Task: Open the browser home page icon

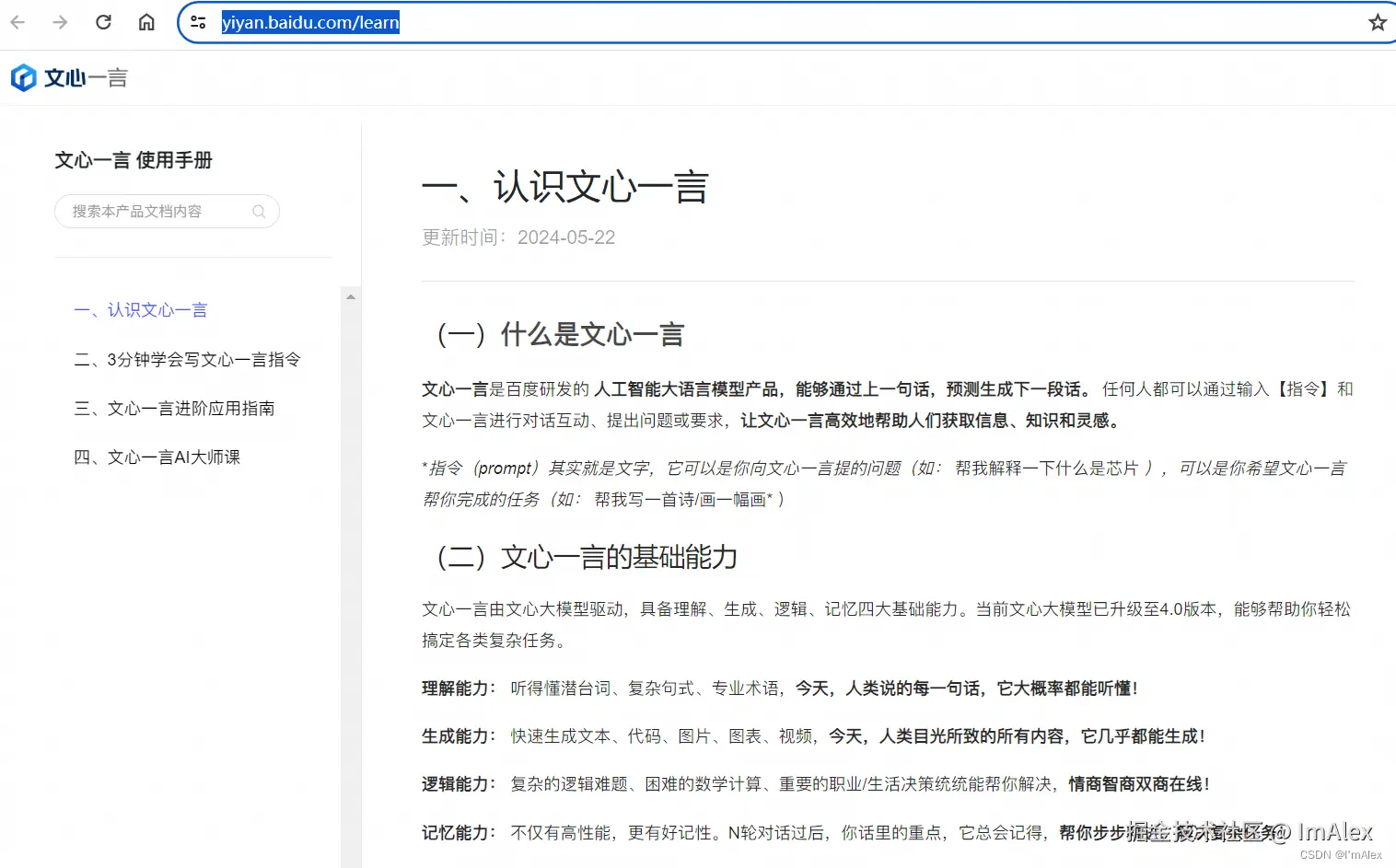Action: pos(146,22)
